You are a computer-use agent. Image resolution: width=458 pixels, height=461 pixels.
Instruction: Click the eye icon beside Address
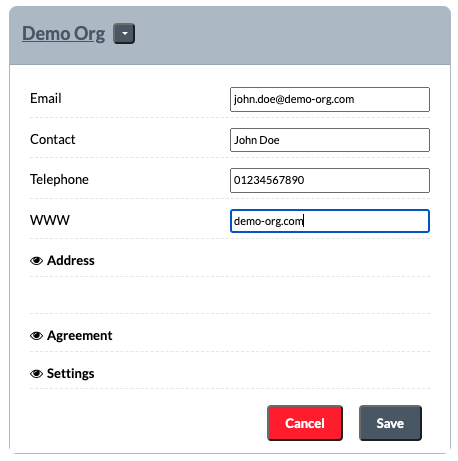coord(36,261)
